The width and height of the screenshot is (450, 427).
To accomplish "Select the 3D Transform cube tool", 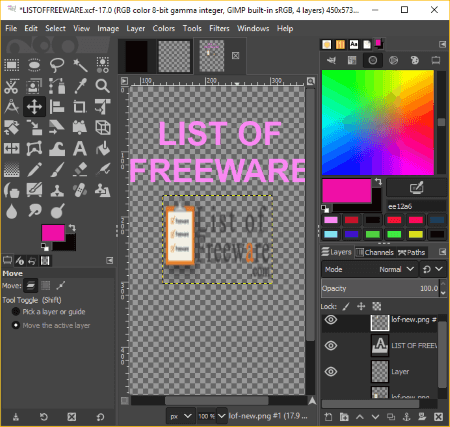I will (x=103, y=128).
